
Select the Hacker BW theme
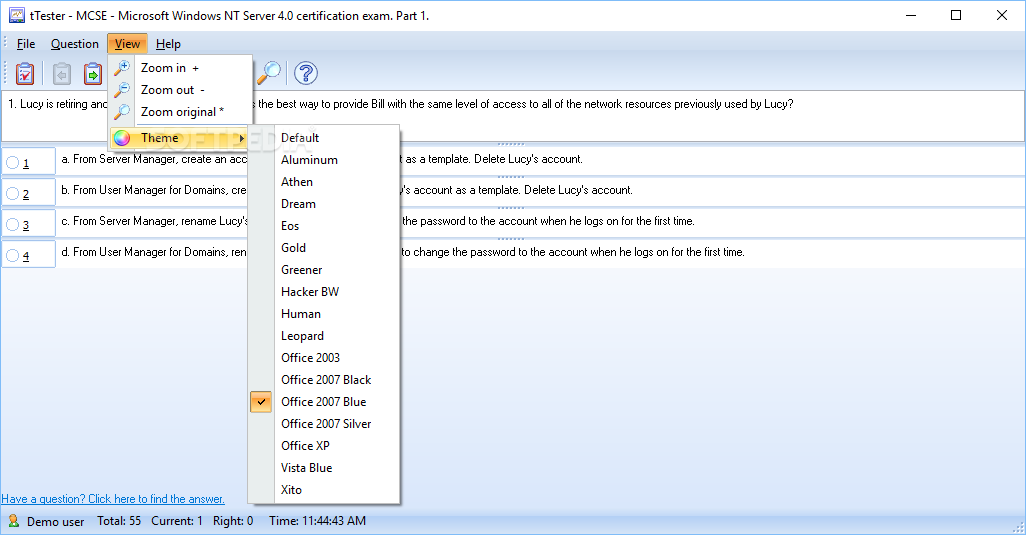tap(325, 292)
